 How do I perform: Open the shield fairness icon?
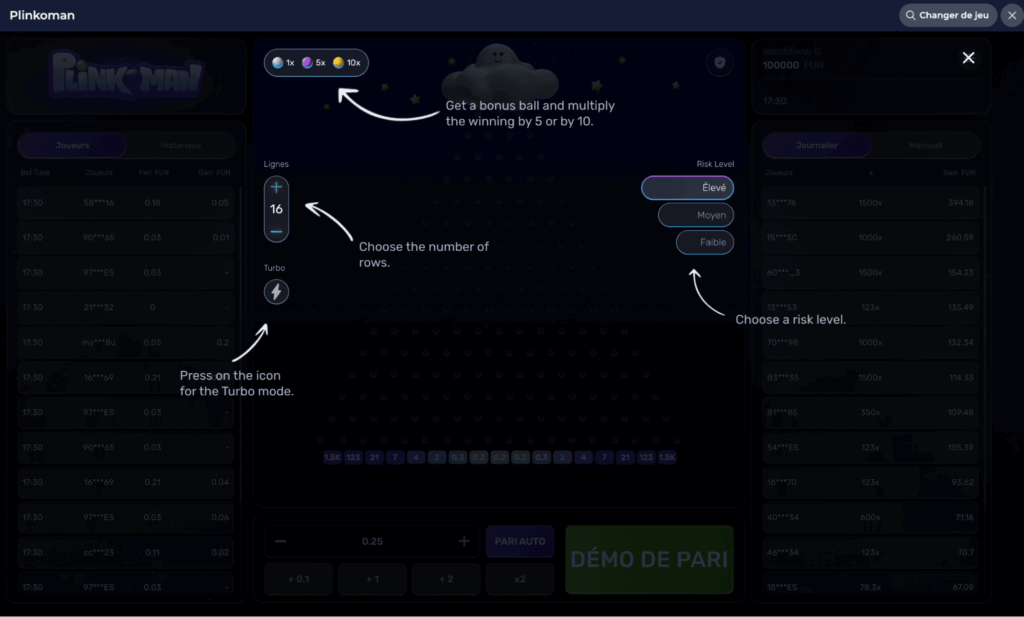click(x=720, y=63)
